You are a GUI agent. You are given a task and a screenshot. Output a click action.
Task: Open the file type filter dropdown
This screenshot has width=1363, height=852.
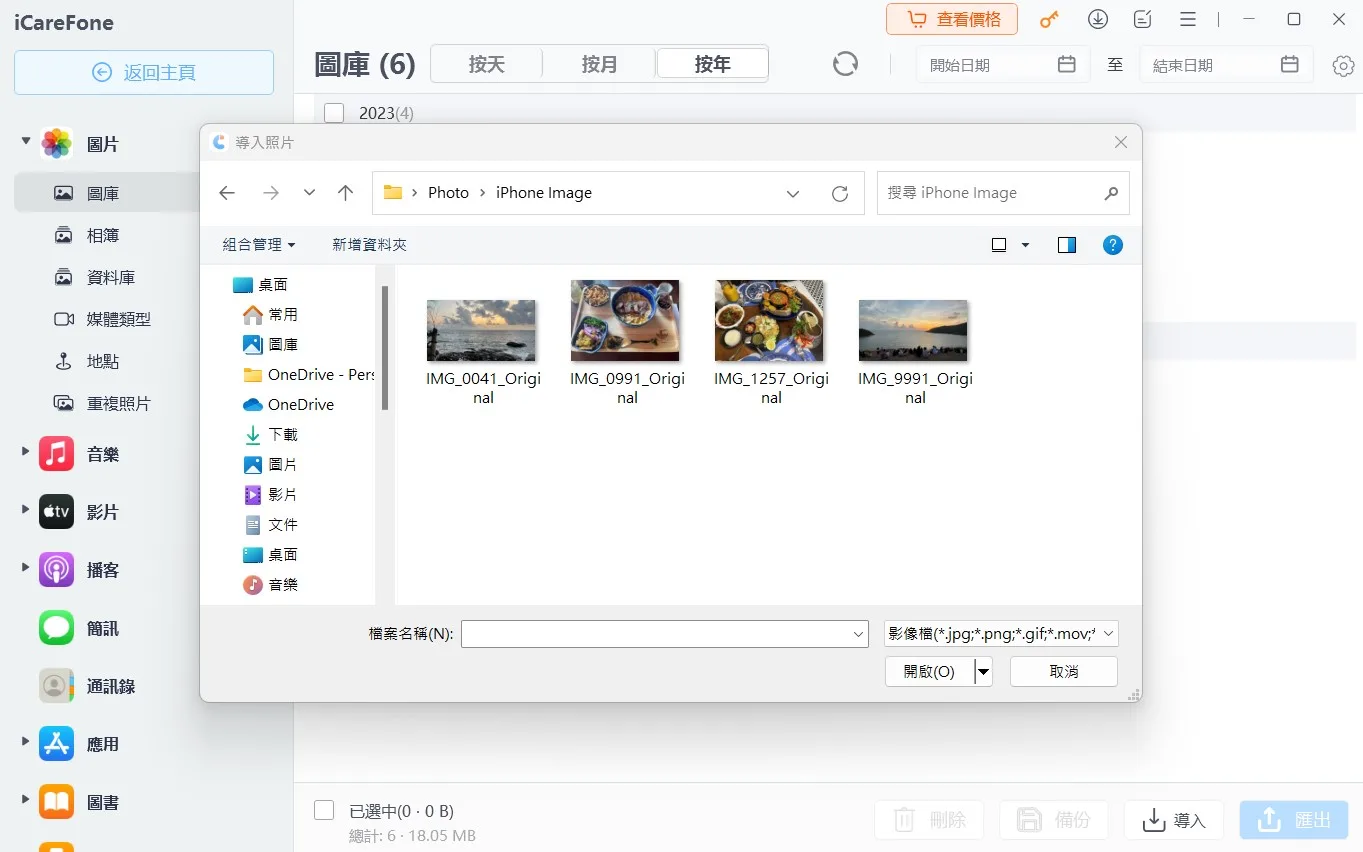pyautogui.click(x=1001, y=633)
